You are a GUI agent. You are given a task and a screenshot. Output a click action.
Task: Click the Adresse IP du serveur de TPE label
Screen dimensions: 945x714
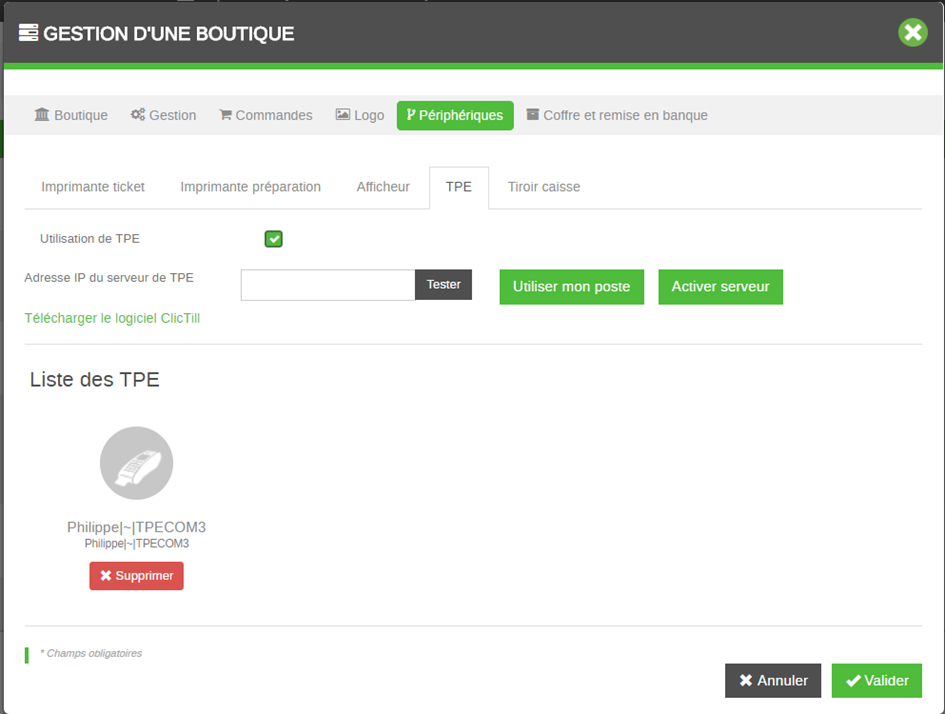click(109, 278)
